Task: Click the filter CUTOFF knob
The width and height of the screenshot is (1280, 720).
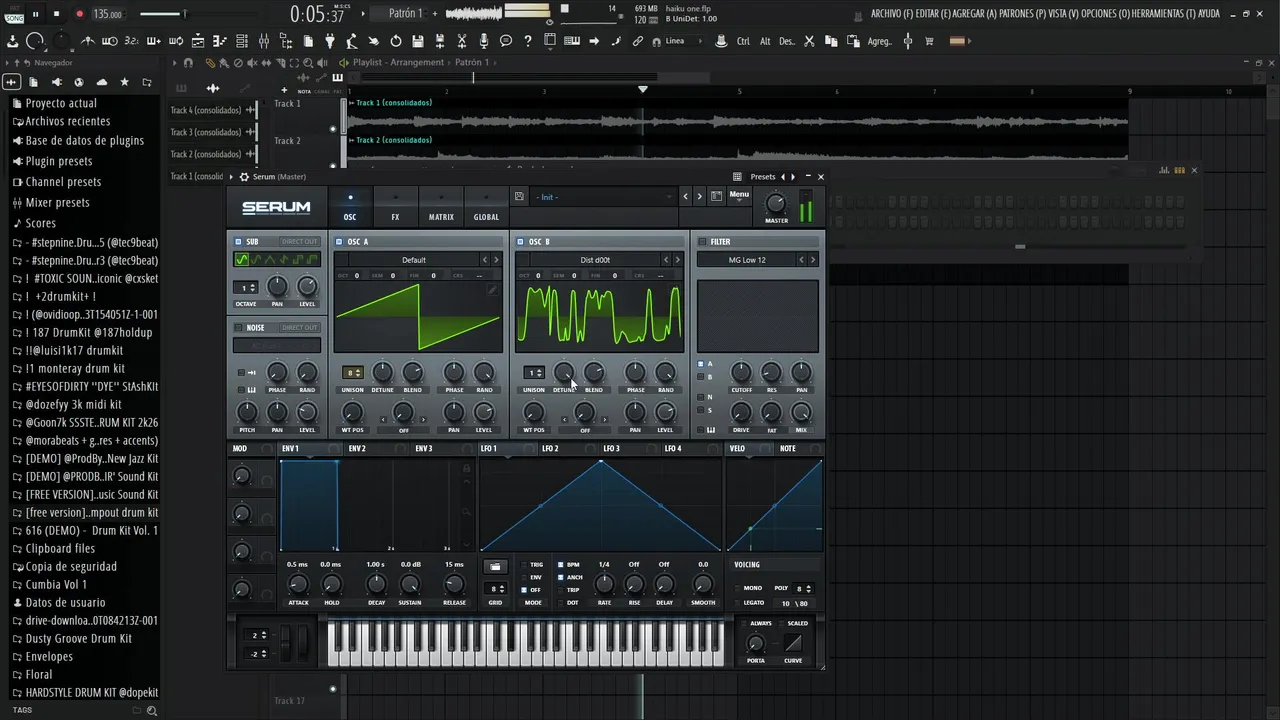Action: click(x=741, y=374)
